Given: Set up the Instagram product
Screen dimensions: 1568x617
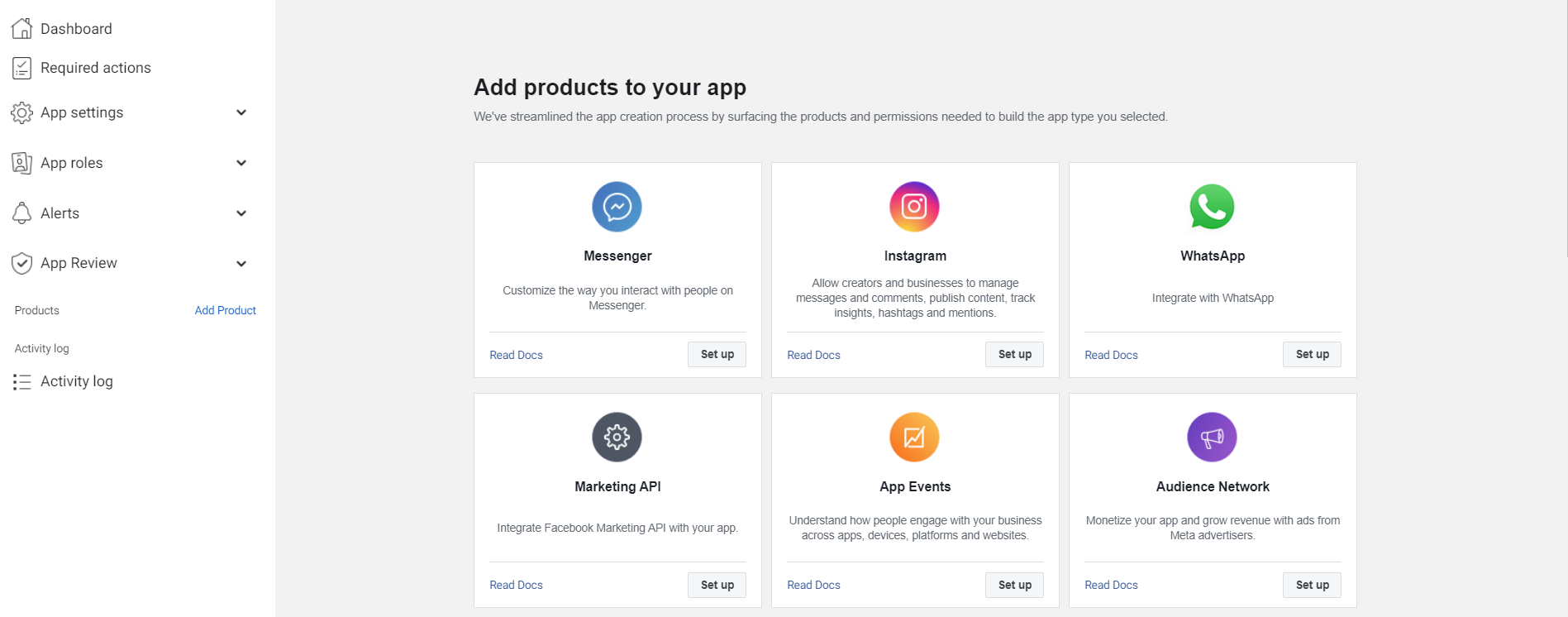Looking at the screenshot, I should [x=1015, y=354].
